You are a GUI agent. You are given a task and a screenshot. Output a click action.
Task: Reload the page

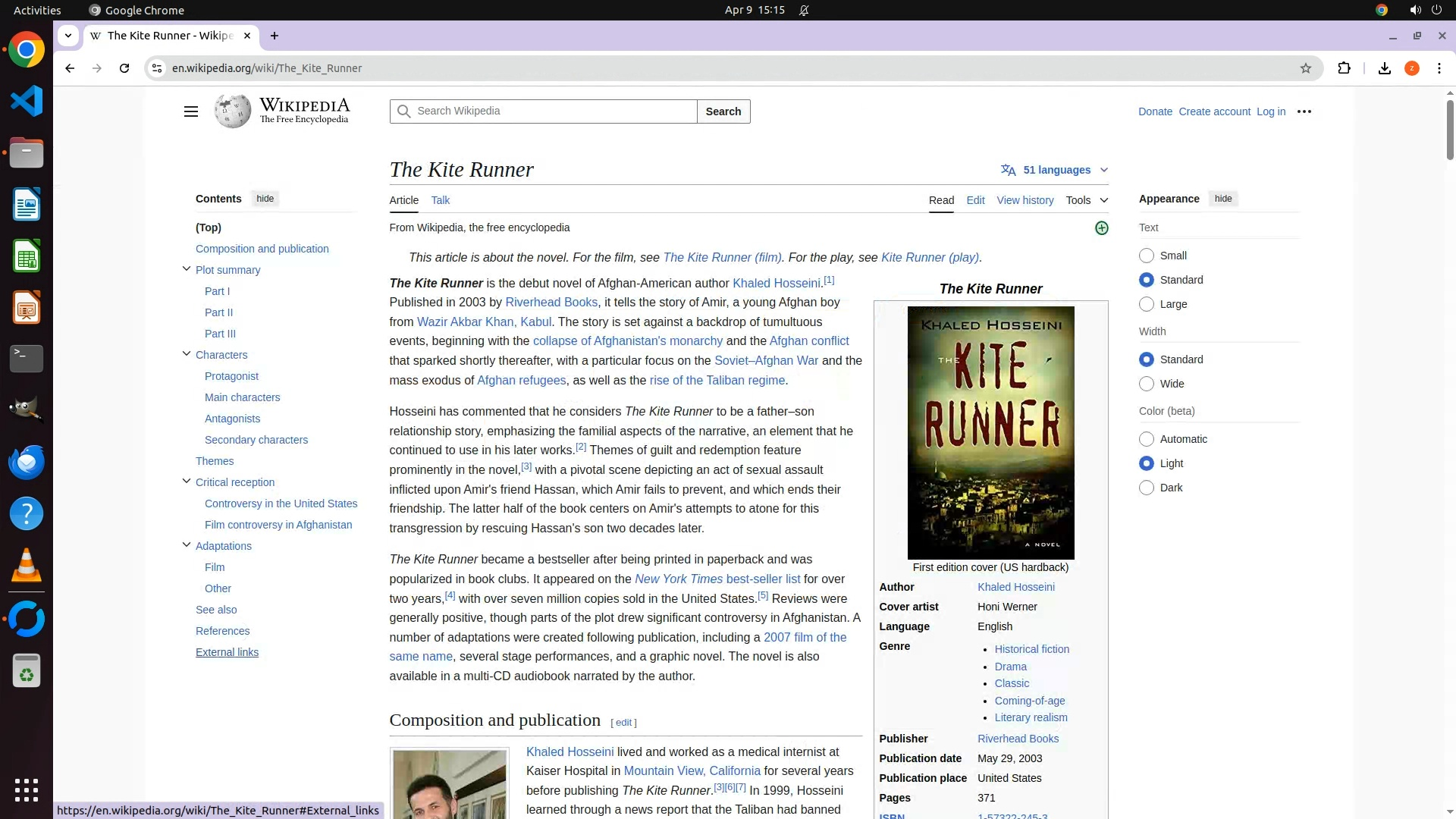[124, 68]
